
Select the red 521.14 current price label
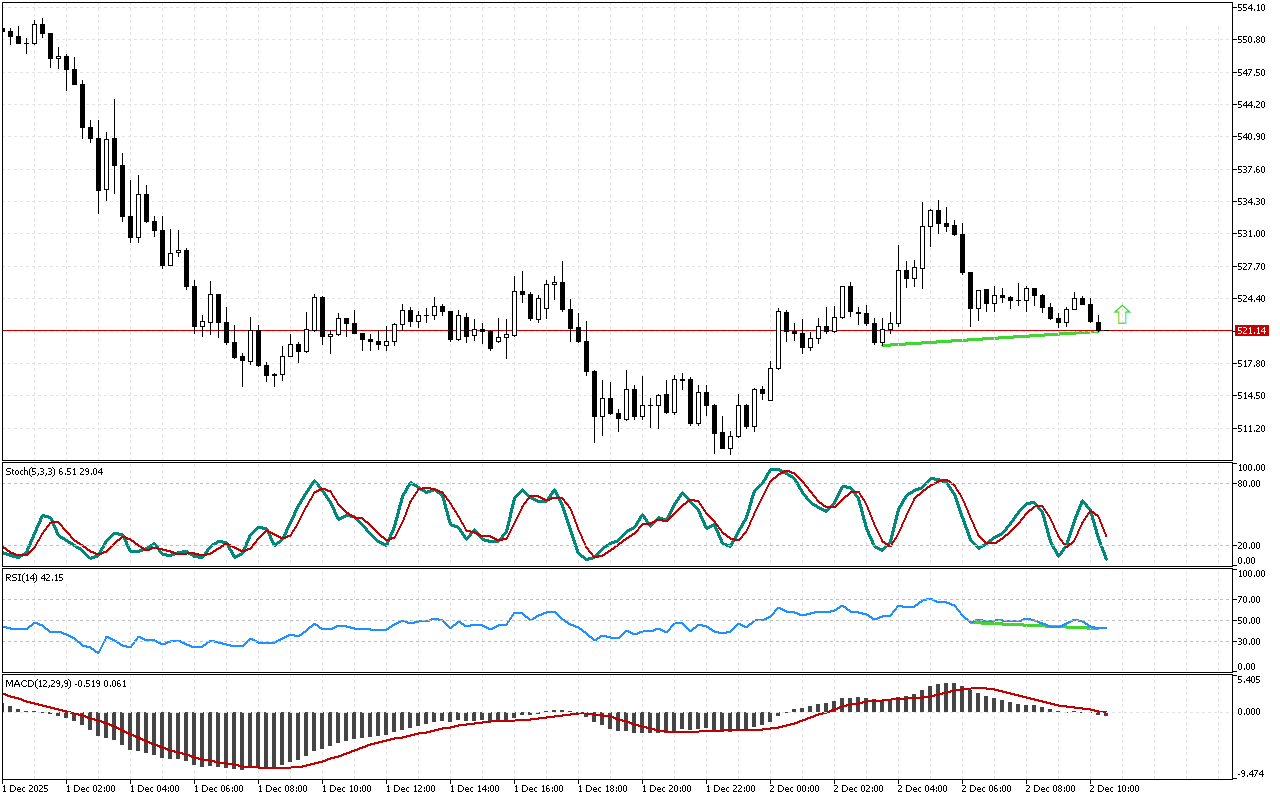(1252, 330)
